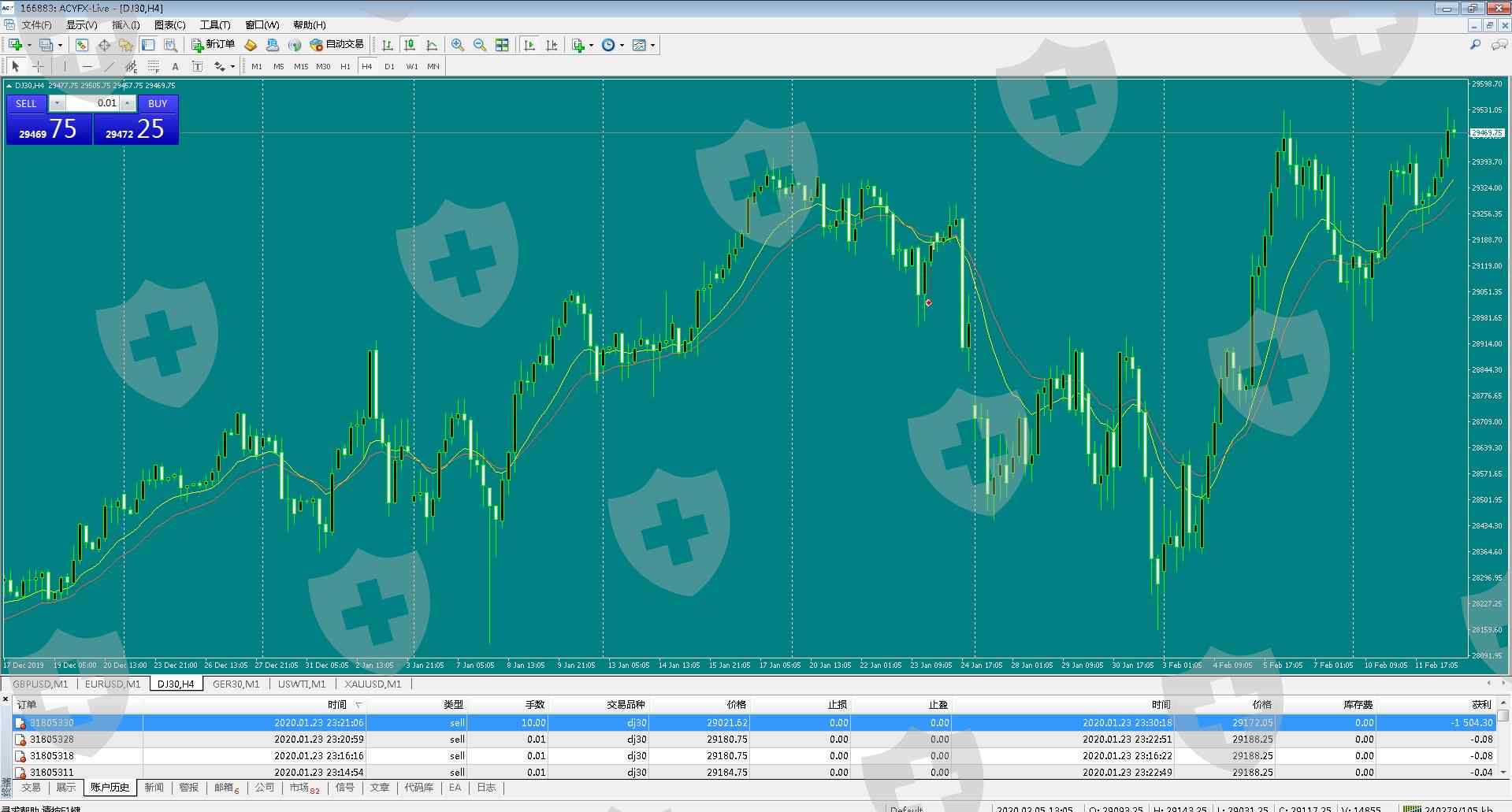This screenshot has height=812, width=1512.
Task: Select the text label 'A' tool
Action: [x=175, y=66]
